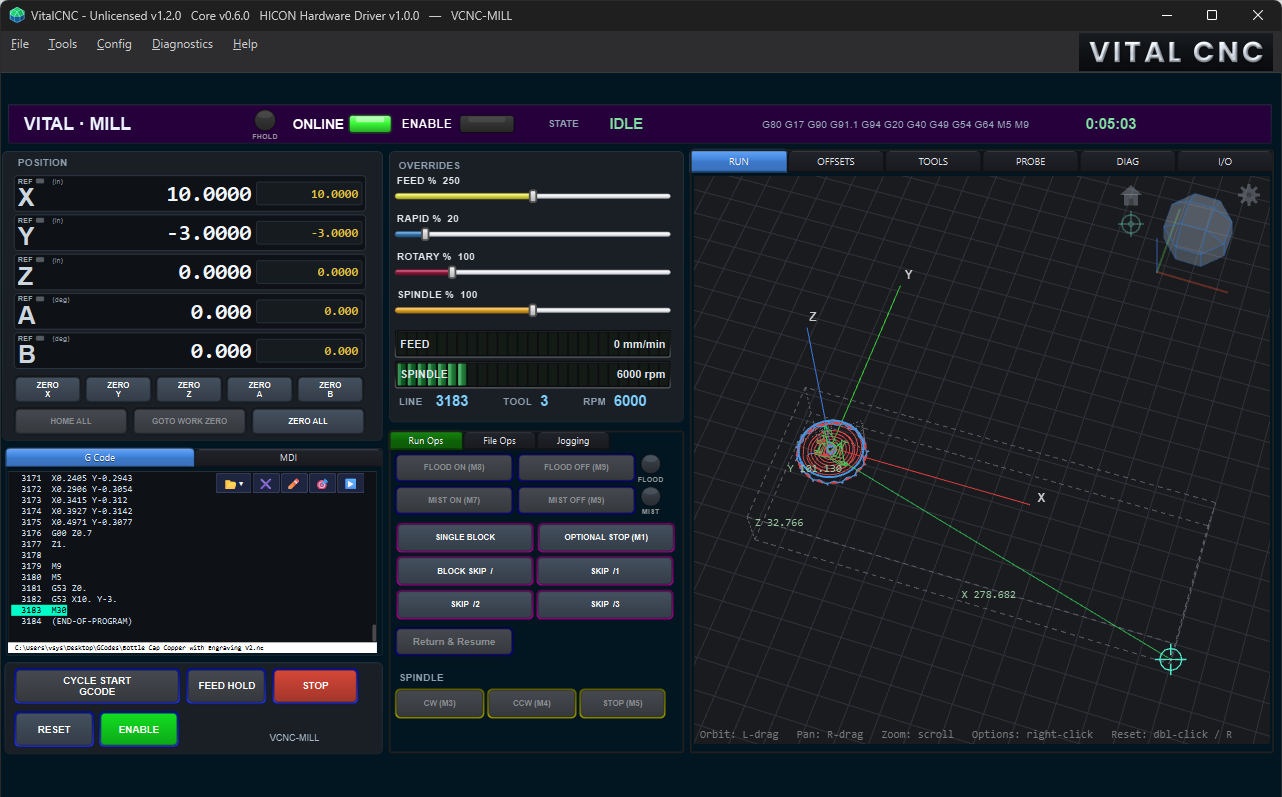1282x797 pixels.
Task: Switch to the OFFSETS tab
Action: pyautogui.click(x=836, y=161)
